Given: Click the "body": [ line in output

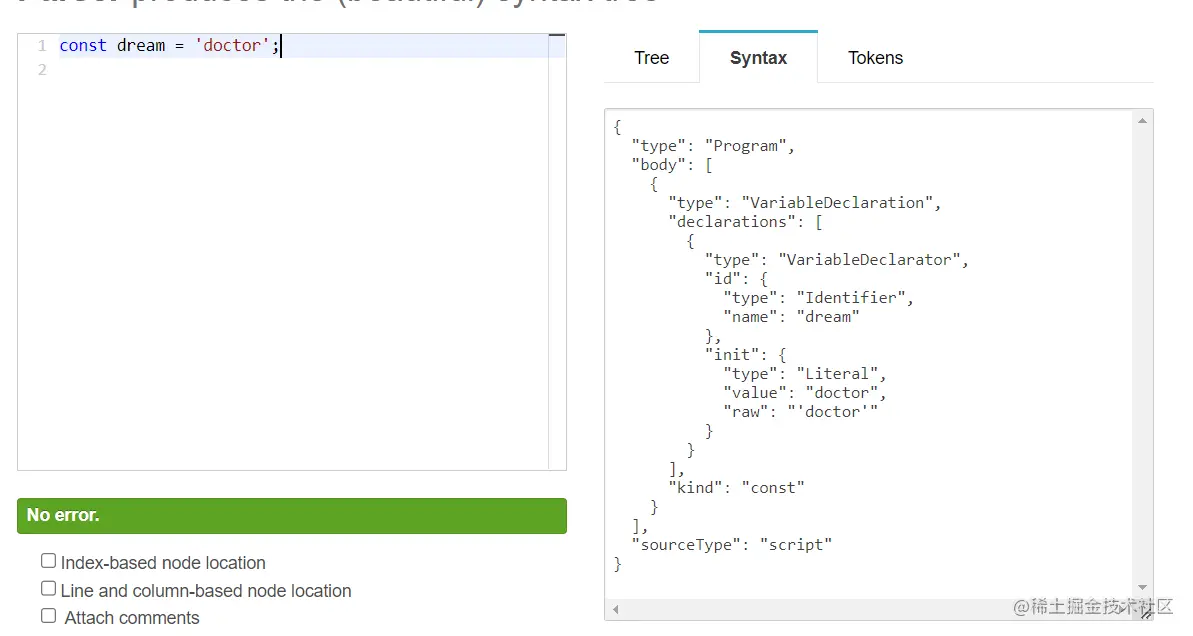Looking at the screenshot, I should pyautogui.click(x=672, y=165).
